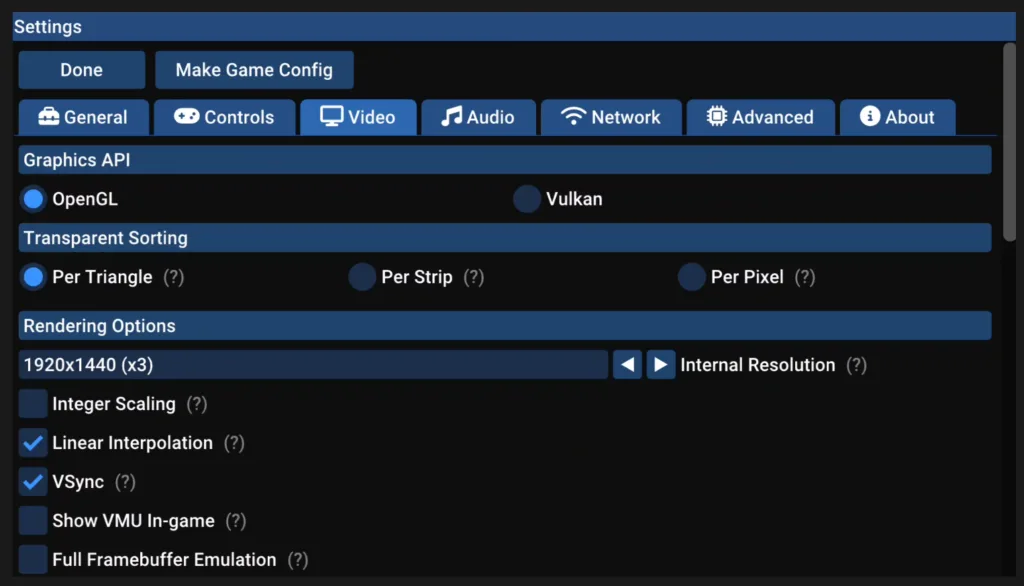Decrease internal resolution with the left arrow
1024x586 pixels.
(x=627, y=364)
